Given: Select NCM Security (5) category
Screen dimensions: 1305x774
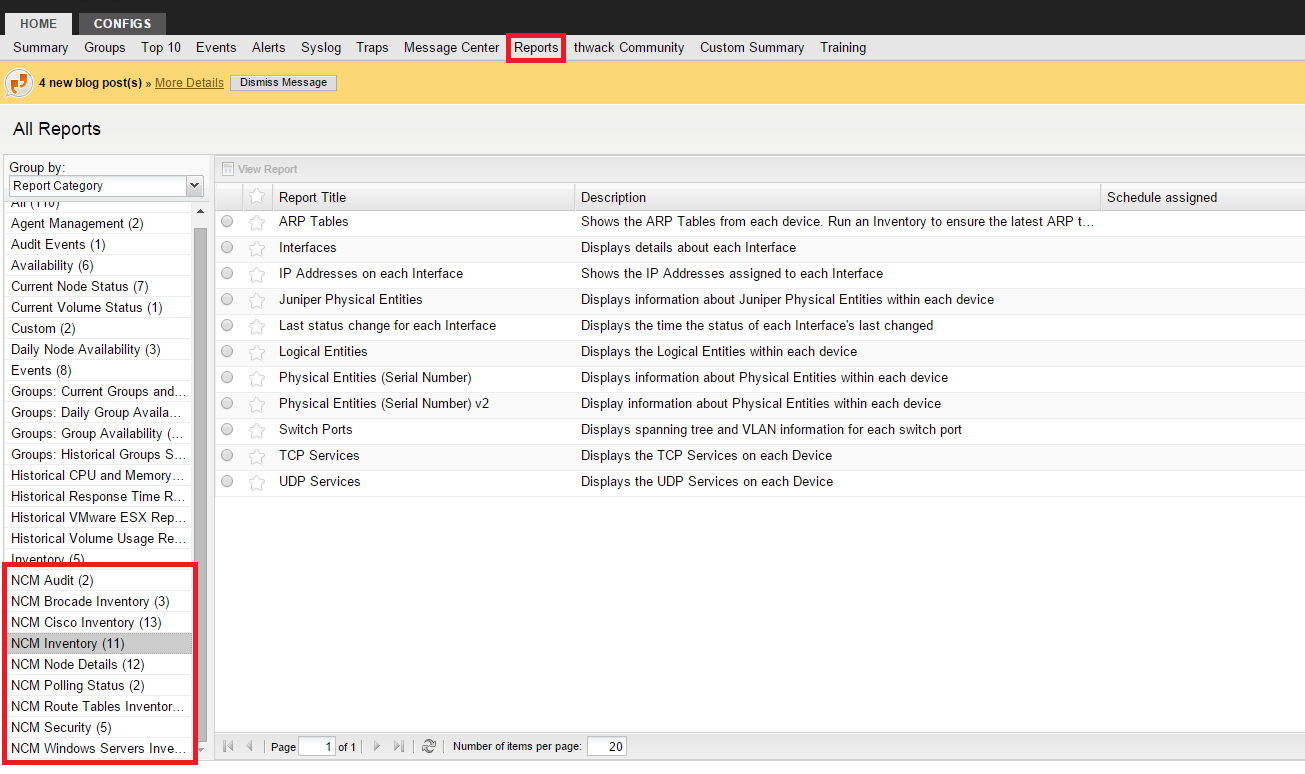Looking at the screenshot, I should (99, 728).
